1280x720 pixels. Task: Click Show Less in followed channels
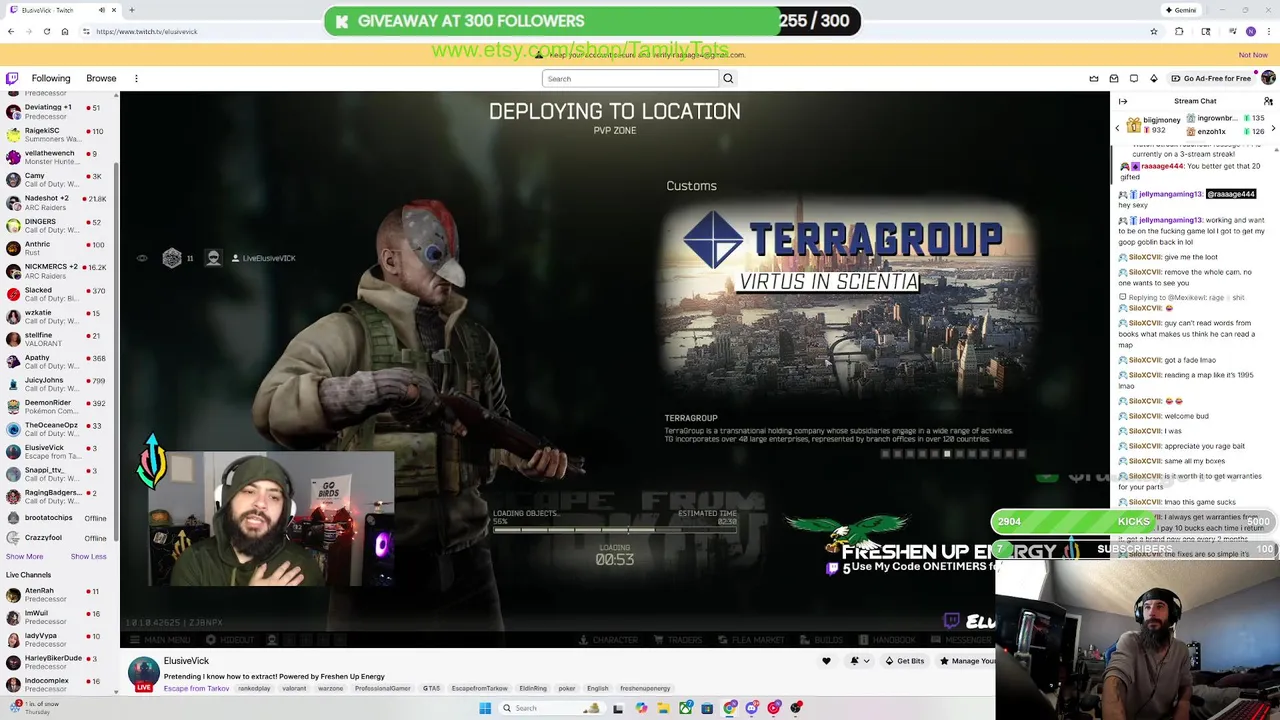[x=88, y=557]
